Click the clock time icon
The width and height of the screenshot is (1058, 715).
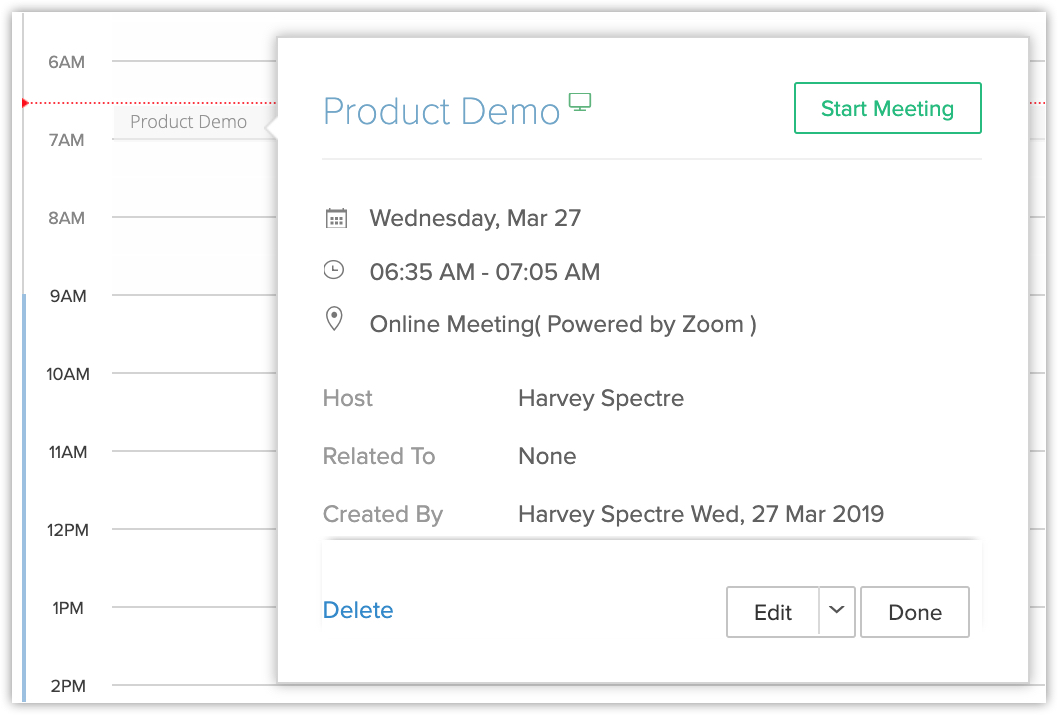pos(334,270)
